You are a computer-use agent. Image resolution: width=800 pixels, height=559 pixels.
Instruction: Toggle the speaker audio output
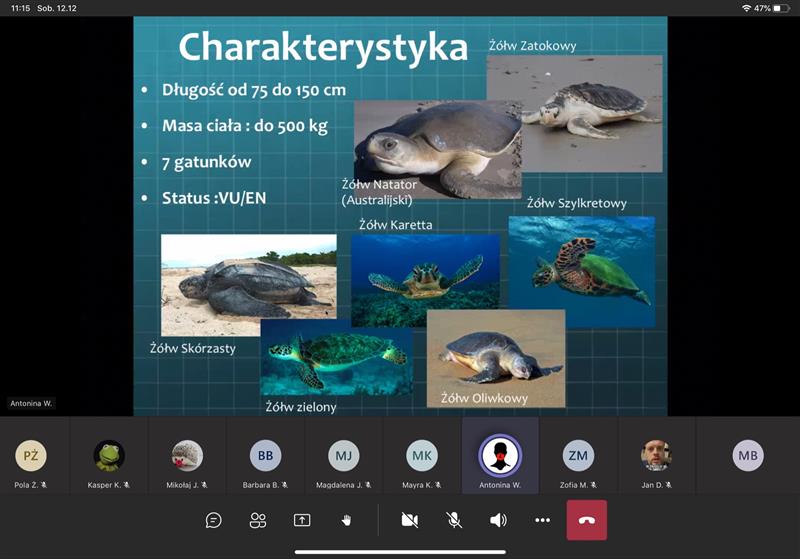(498, 520)
